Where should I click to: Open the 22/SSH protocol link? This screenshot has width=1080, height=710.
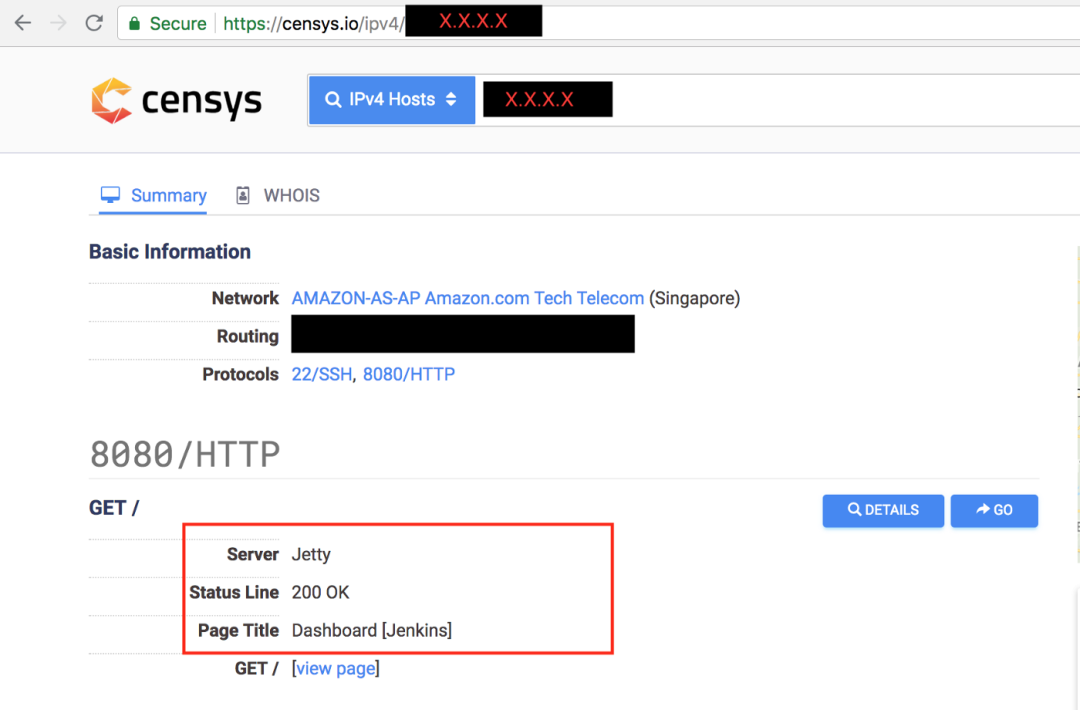point(322,374)
